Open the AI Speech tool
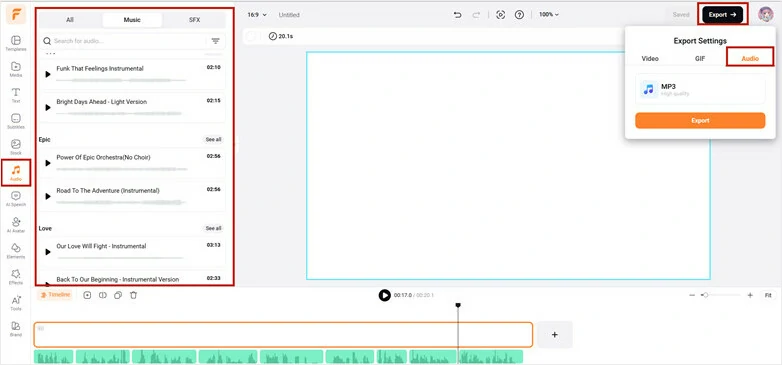 point(16,199)
